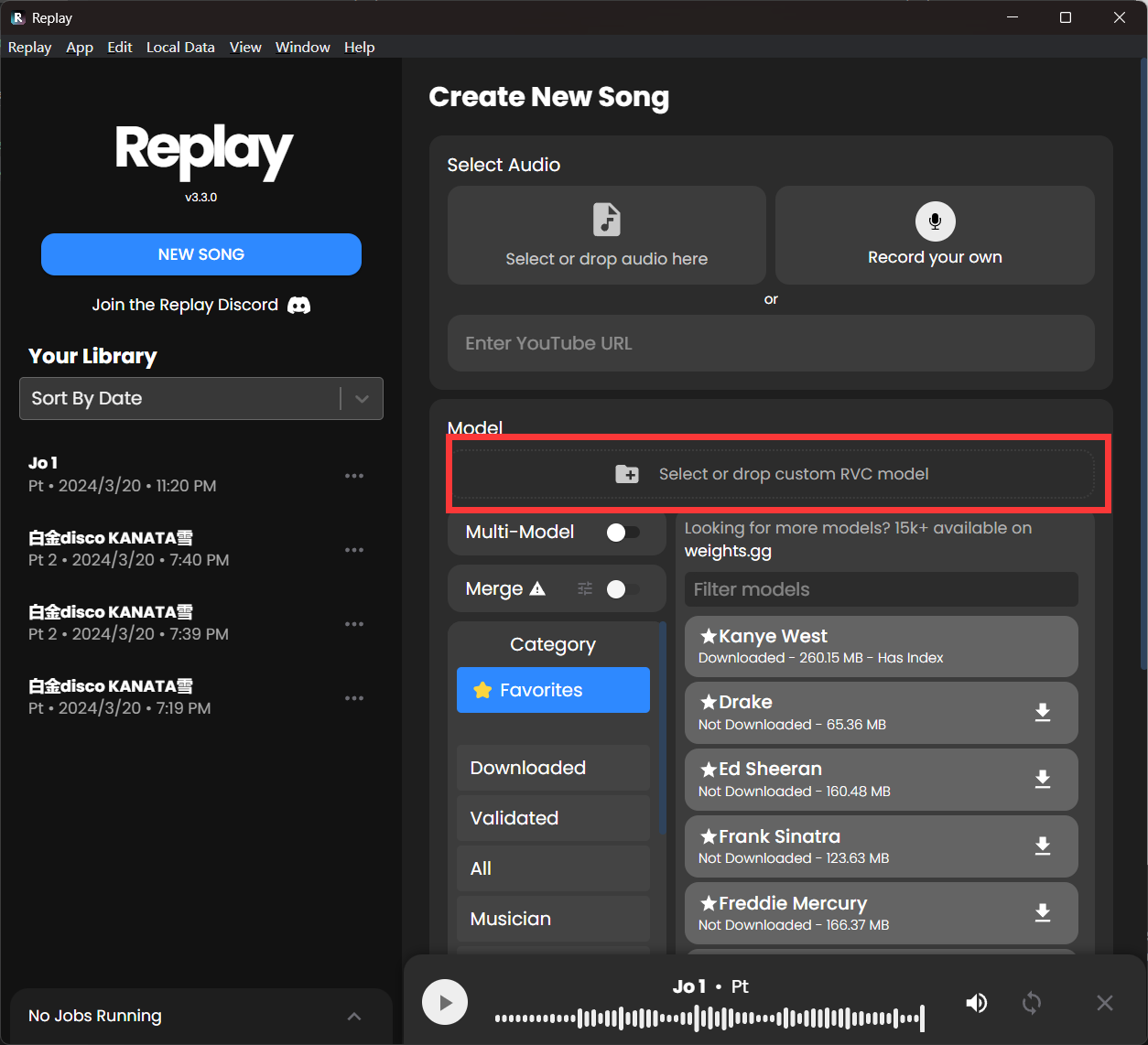Click Record your own button
The width and height of the screenshot is (1148, 1045).
pyautogui.click(x=935, y=235)
